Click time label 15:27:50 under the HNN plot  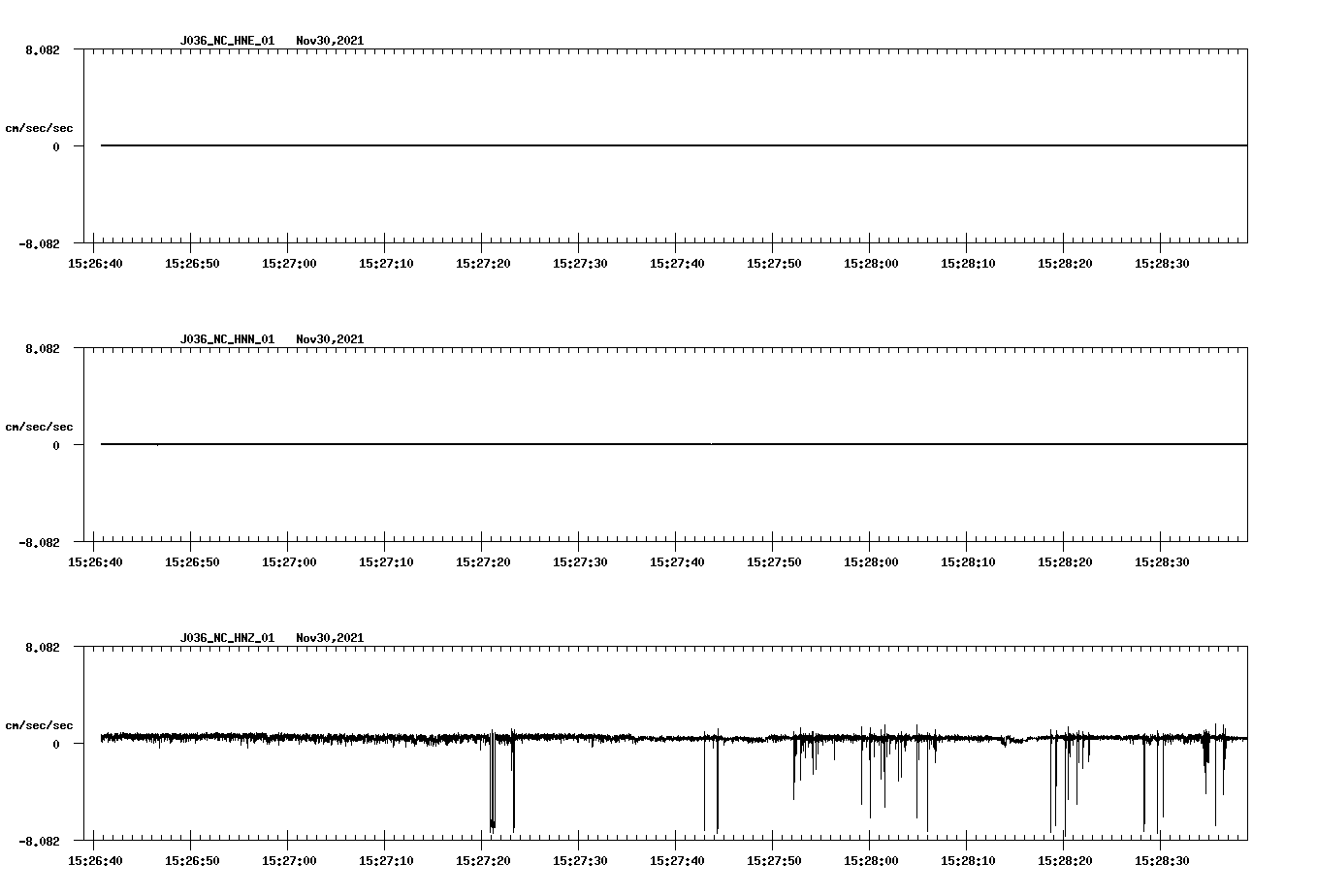point(774,562)
